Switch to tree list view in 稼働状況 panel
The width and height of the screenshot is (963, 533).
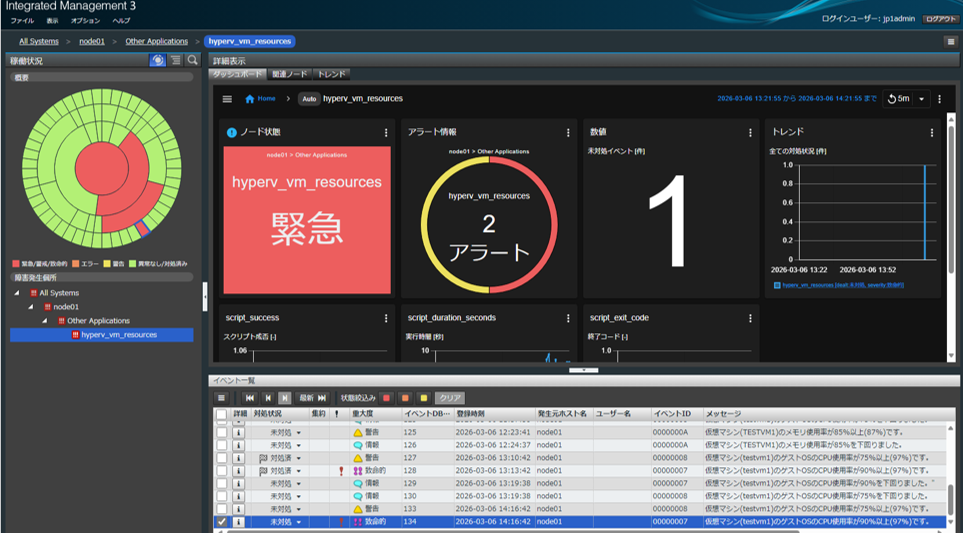point(176,60)
